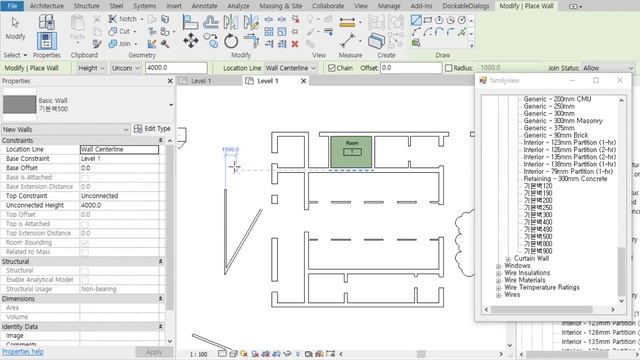
Task: Switch to the inactive Level 1 view tab
Action: [x=201, y=81]
